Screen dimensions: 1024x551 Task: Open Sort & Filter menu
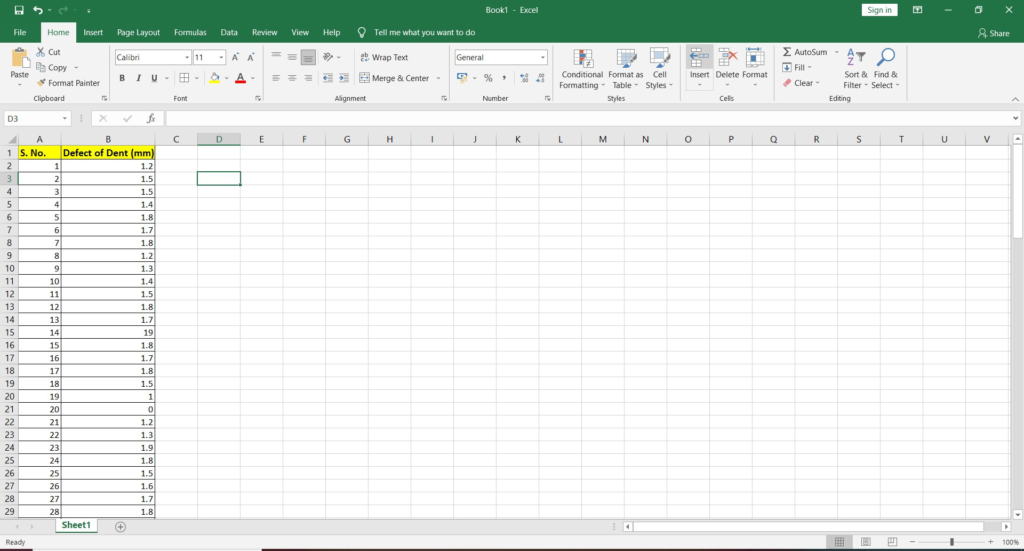click(x=856, y=69)
